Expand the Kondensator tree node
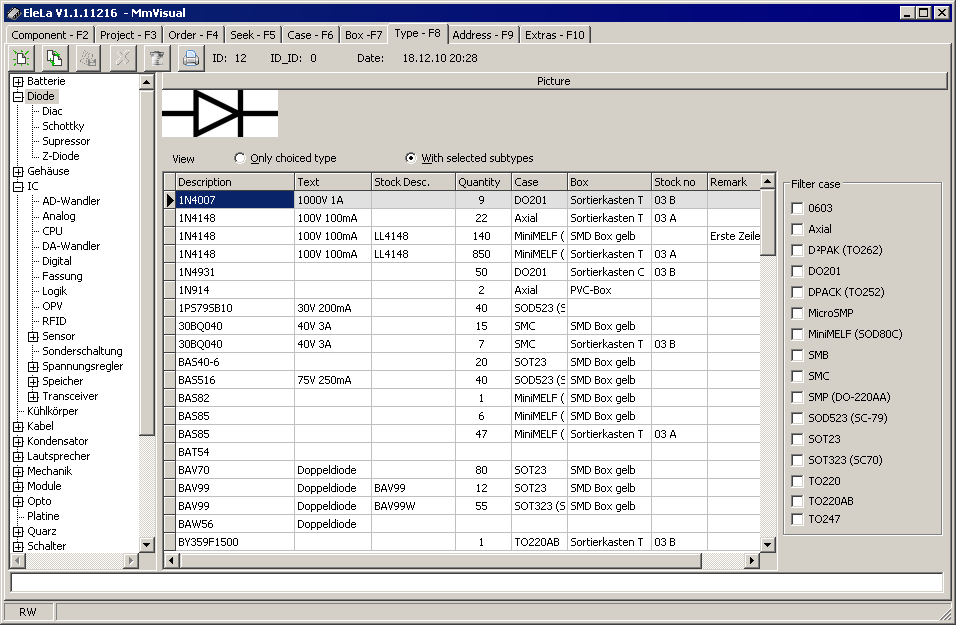This screenshot has height=625, width=956. coord(18,441)
